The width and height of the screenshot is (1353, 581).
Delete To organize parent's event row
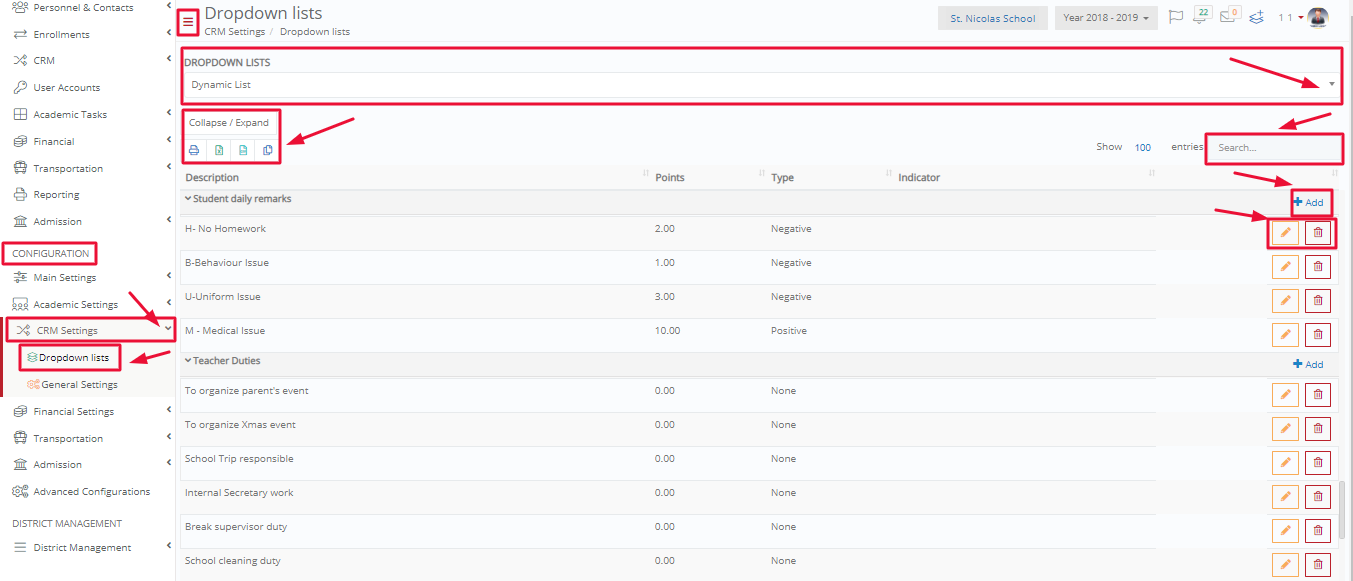(x=1318, y=395)
